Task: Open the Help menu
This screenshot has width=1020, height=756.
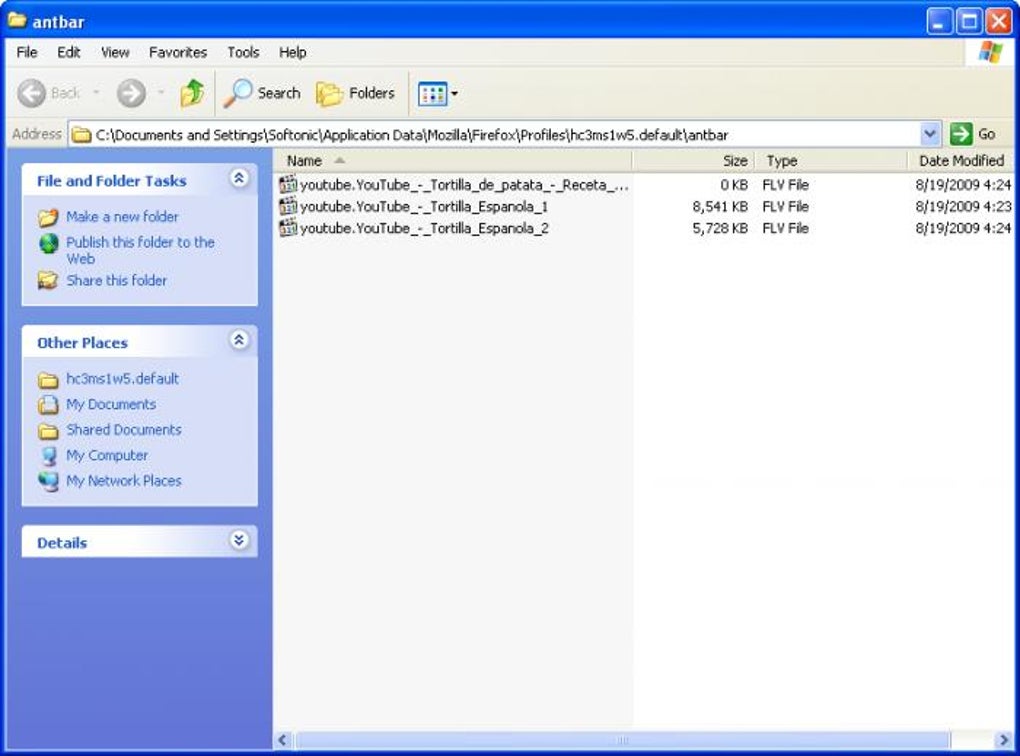Action: pyautogui.click(x=293, y=52)
